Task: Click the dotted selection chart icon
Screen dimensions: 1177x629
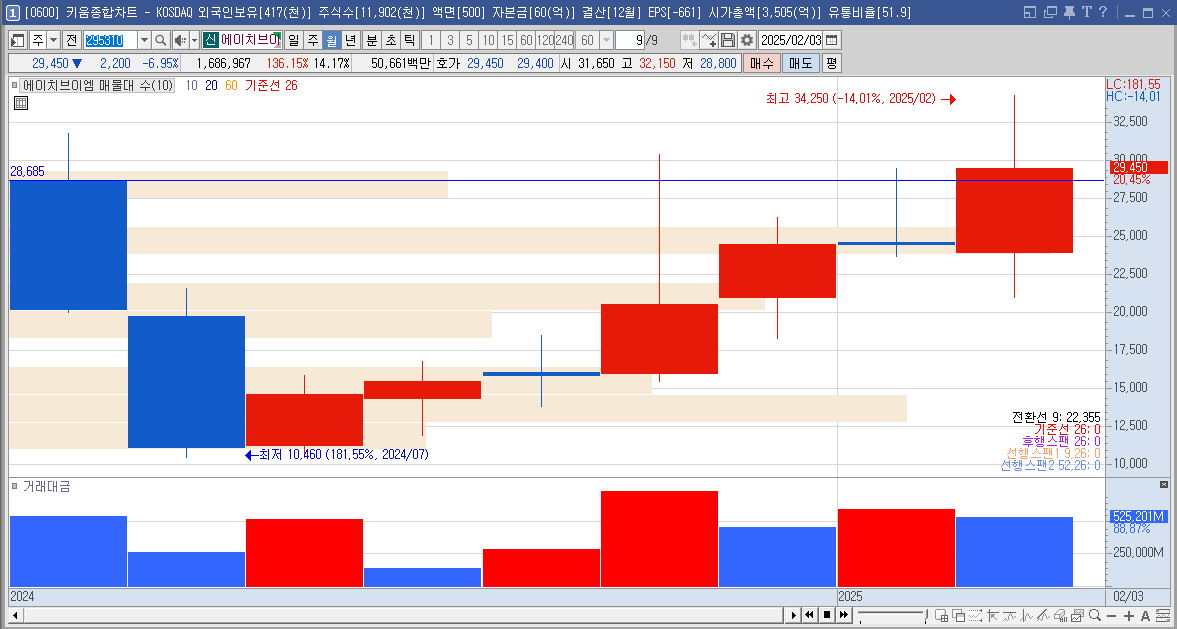Action: pyautogui.click(x=975, y=615)
